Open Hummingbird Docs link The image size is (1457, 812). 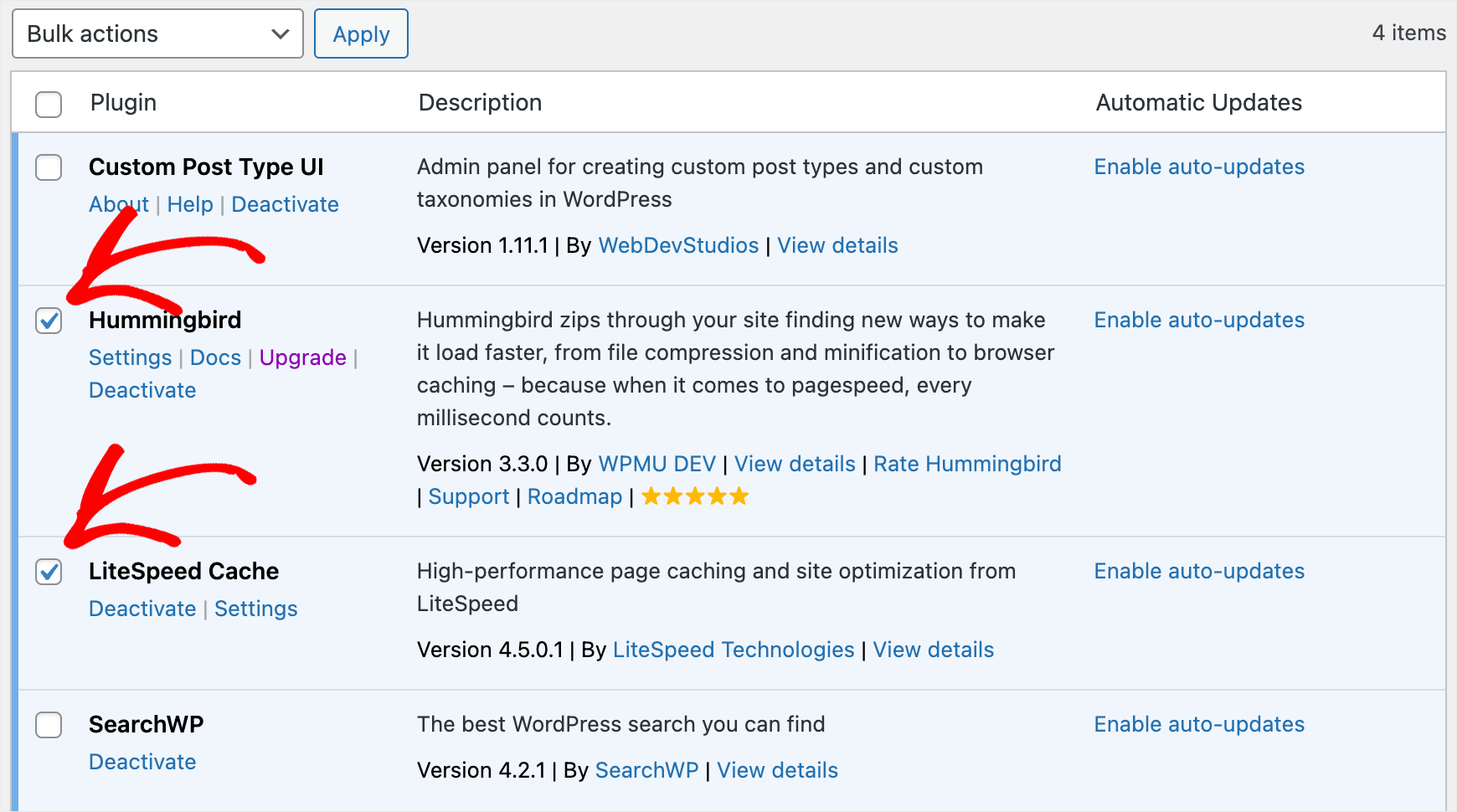tap(215, 357)
